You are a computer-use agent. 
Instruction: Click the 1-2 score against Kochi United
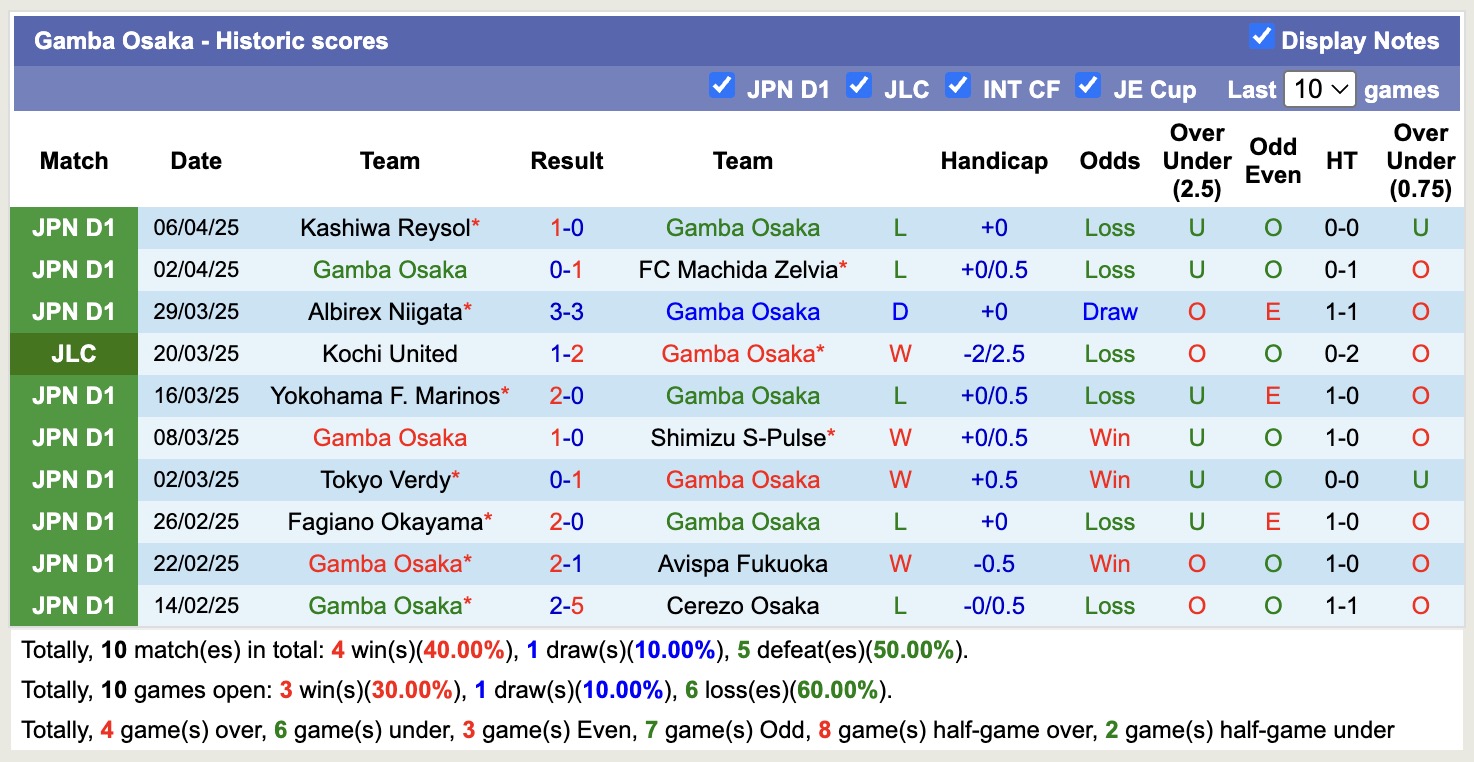click(x=567, y=354)
